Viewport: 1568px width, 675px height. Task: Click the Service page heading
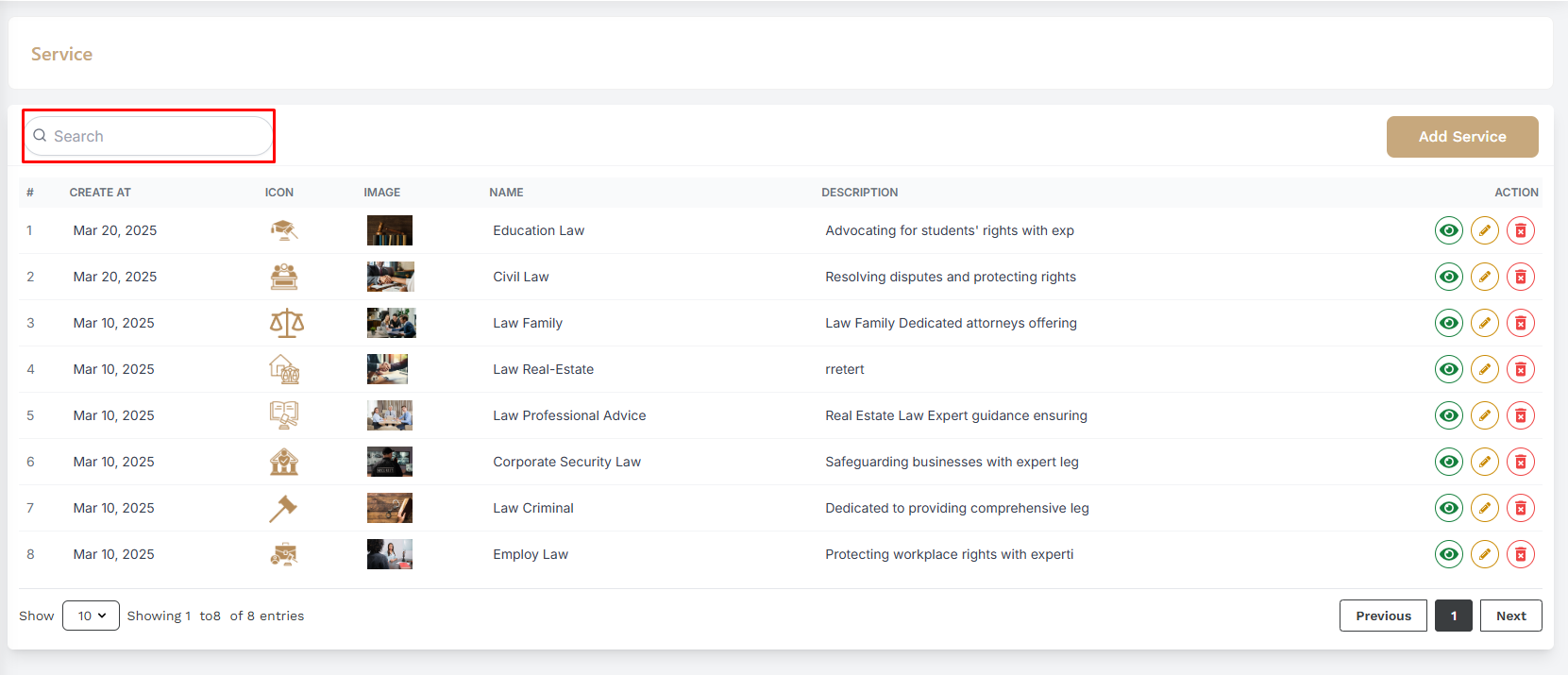[61, 54]
